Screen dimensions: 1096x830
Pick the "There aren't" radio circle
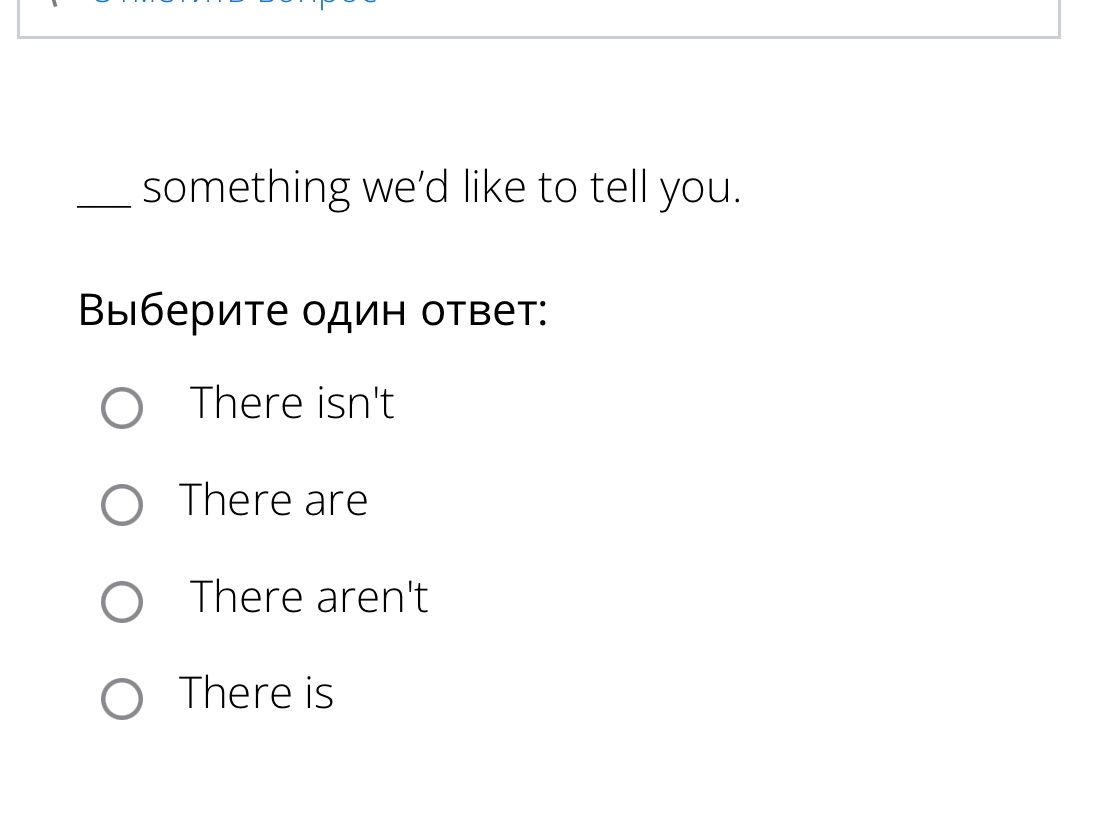pyautogui.click(x=122, y=601)
